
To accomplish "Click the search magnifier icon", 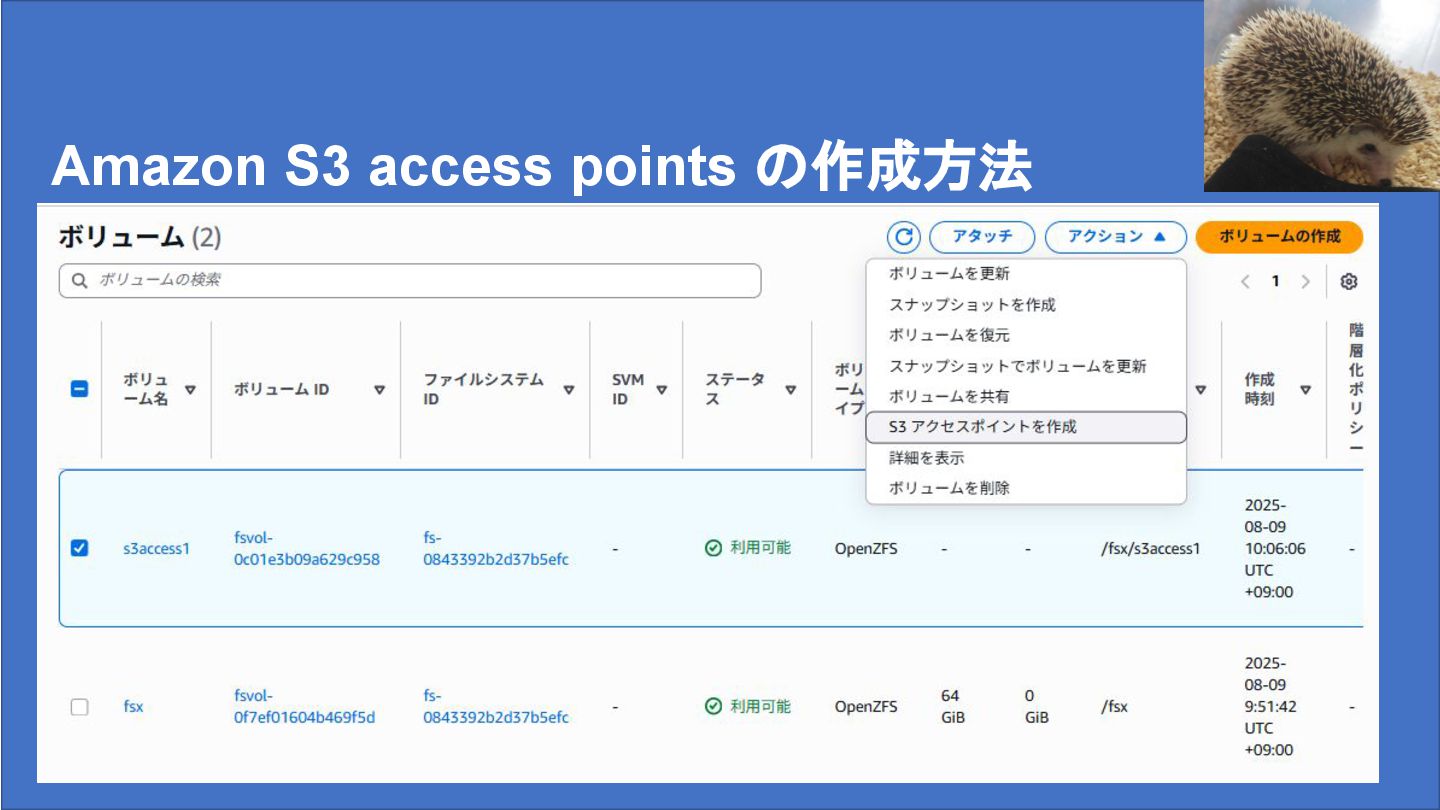I will (80, 281).
